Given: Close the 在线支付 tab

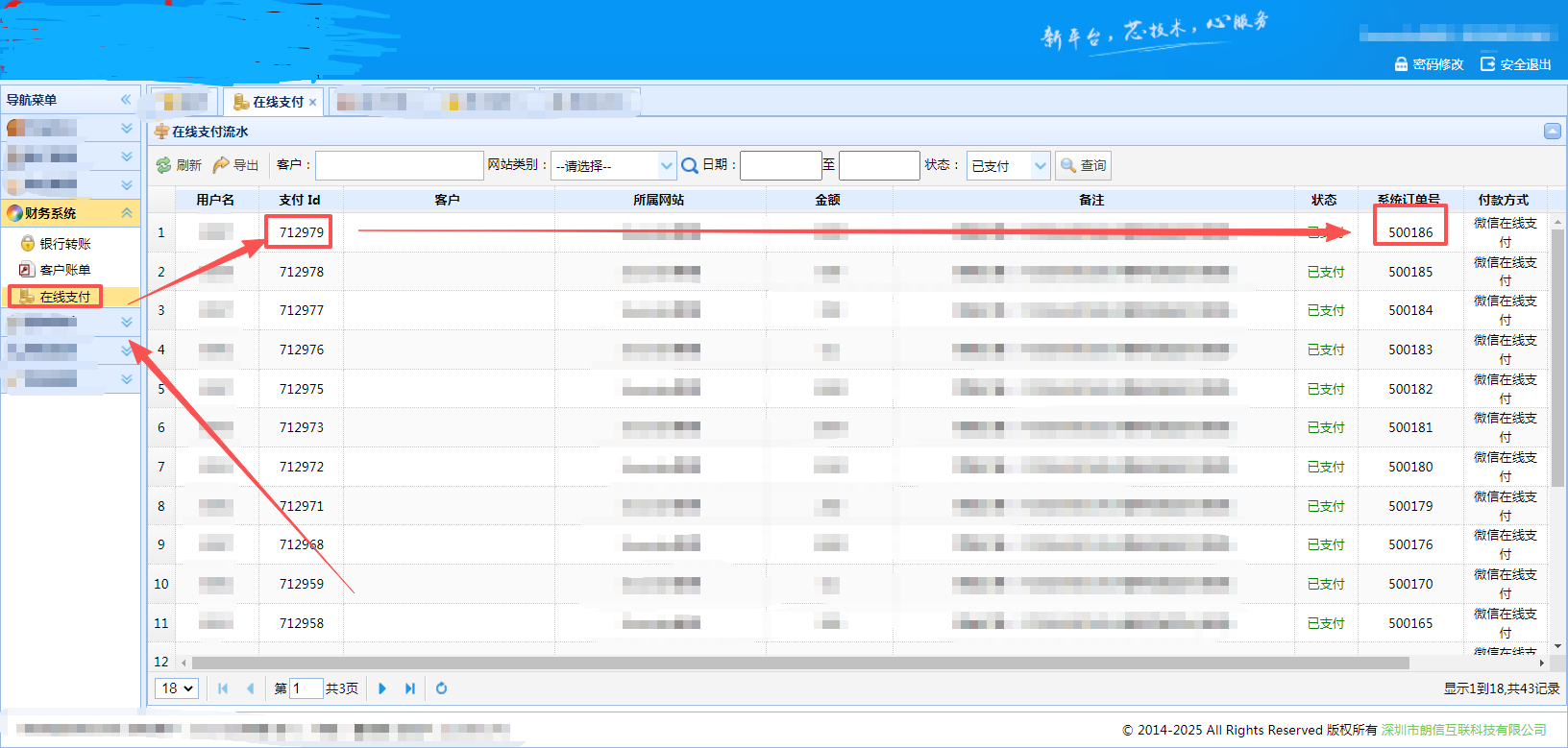Looking at the screenshot, I should [313, 103].
